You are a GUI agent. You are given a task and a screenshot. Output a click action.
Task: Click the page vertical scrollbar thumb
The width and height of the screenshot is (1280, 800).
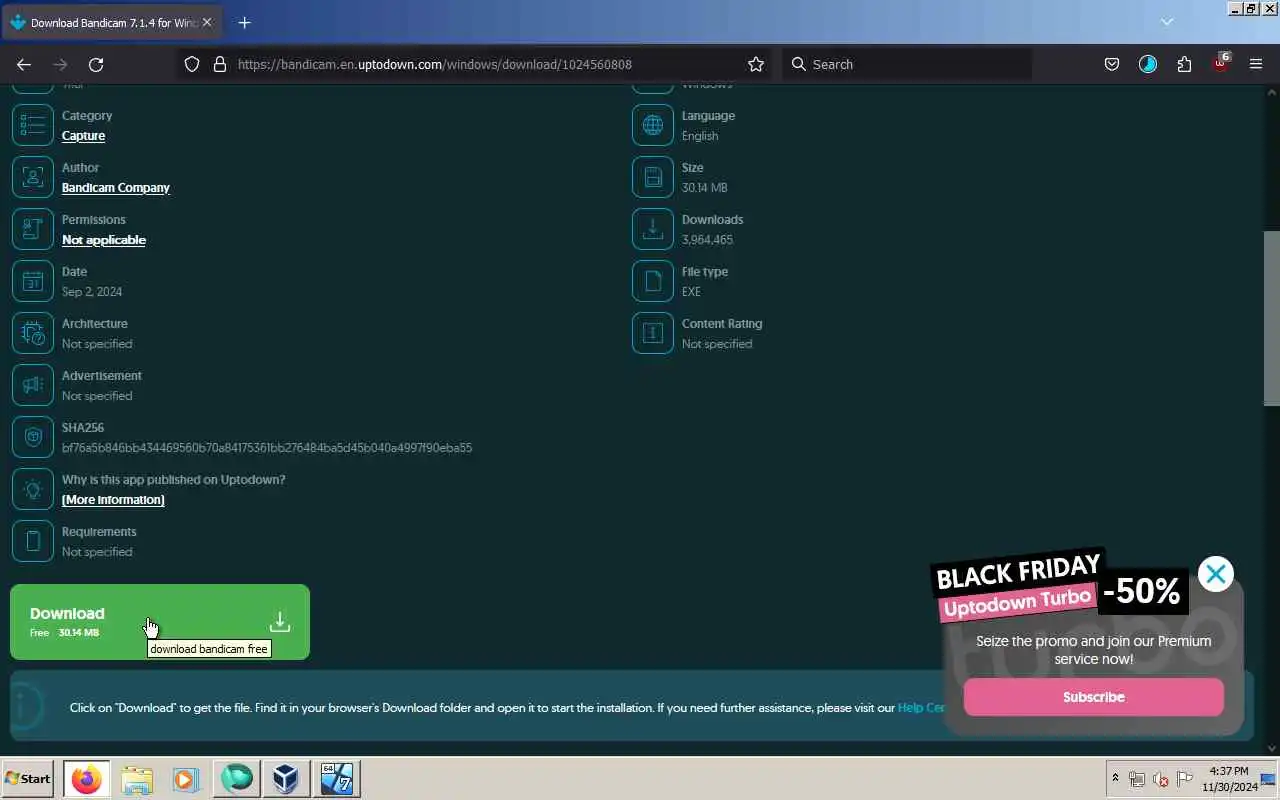click(x=1271, y=318)
